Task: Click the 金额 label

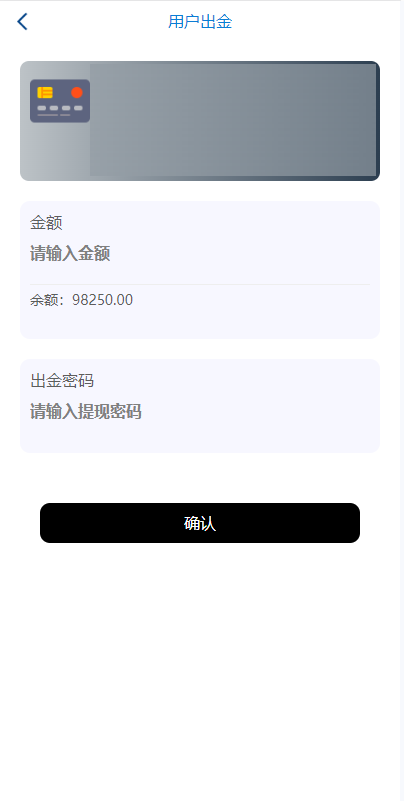Action: click(46, 223)
